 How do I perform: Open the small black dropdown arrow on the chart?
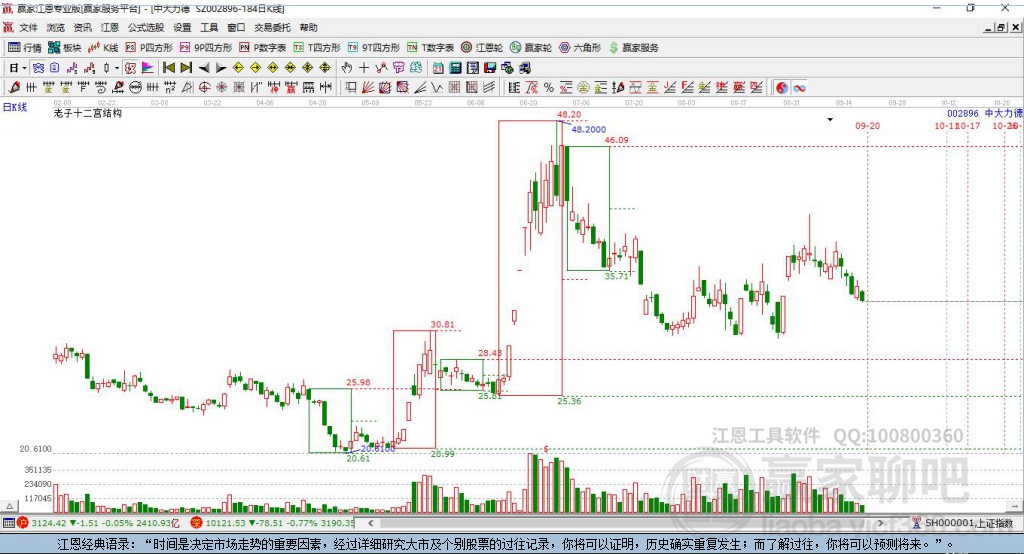830,120
